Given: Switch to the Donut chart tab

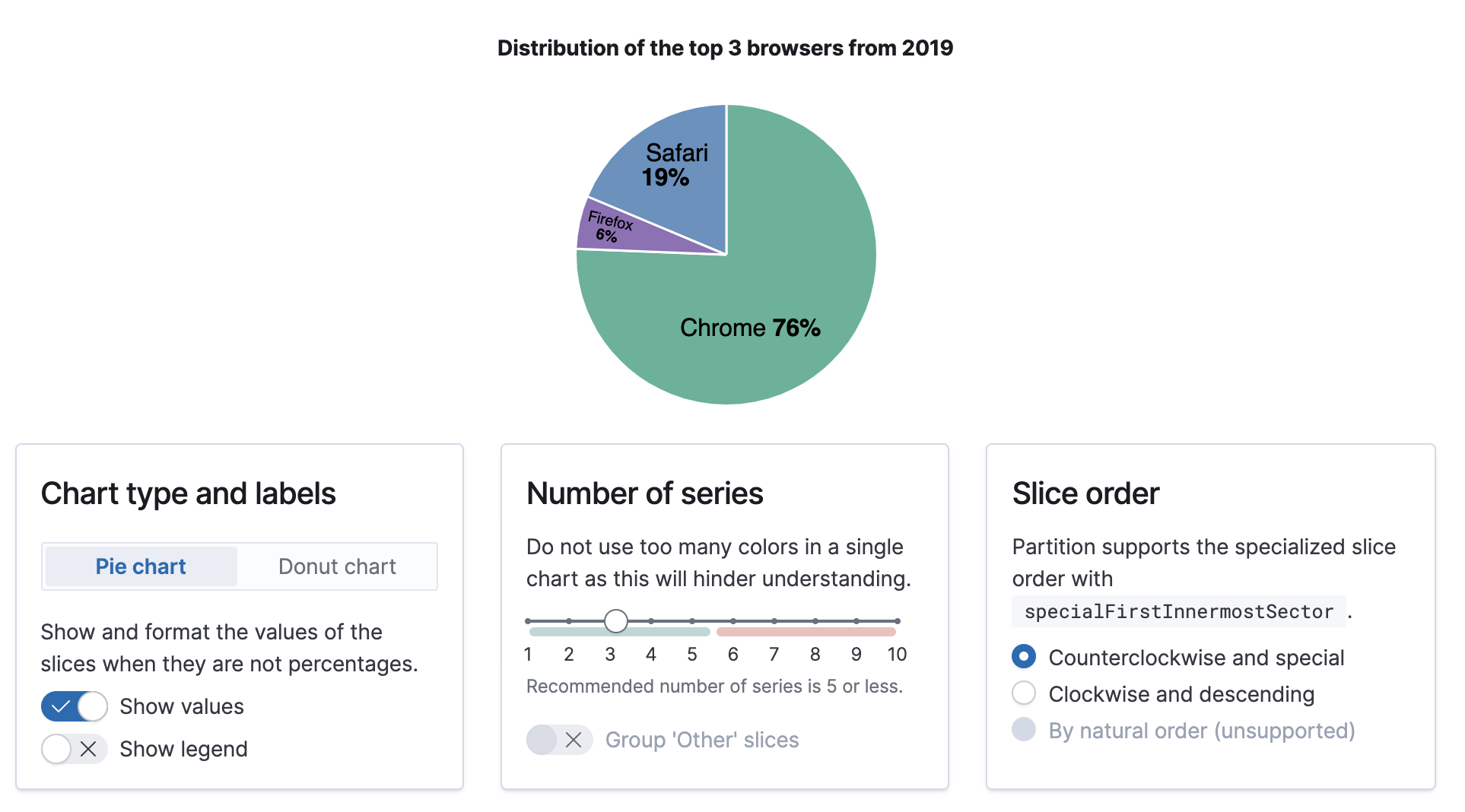Looking at the screenshot, I should (x=337, y=566).
